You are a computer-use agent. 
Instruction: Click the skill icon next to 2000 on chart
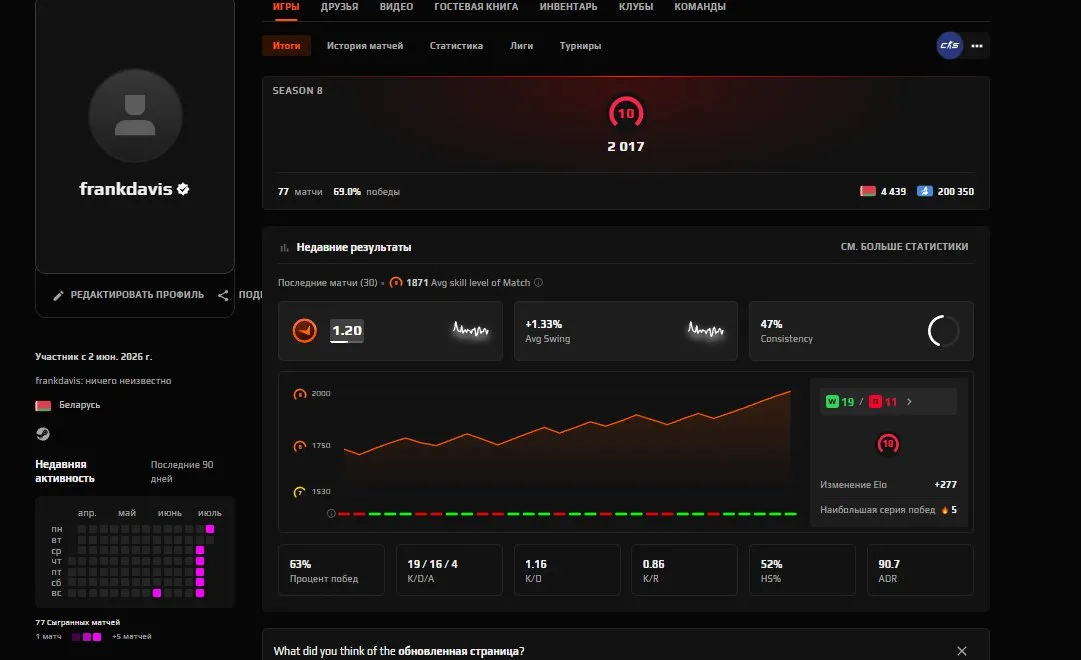click(x=300, y=394)
